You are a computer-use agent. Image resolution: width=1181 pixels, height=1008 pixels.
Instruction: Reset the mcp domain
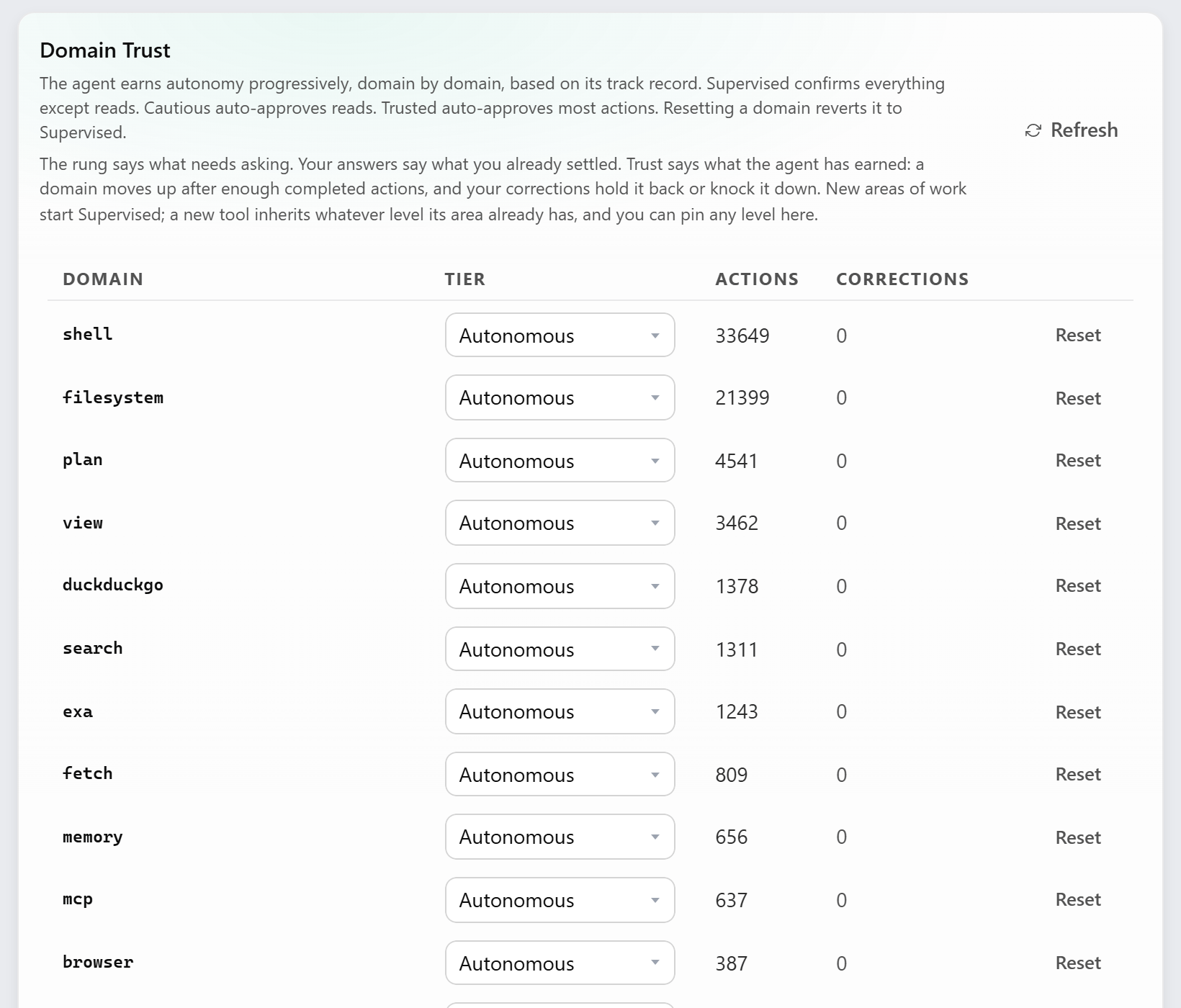(x=1078, y=899)
